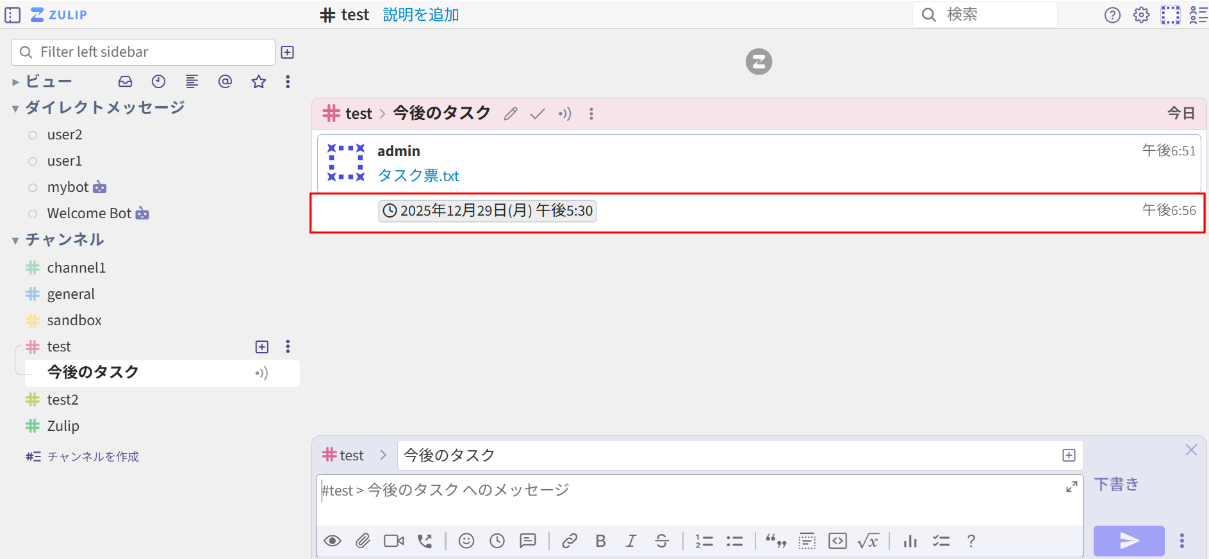Insert a math formula with the square-root icon
This screenshot has width=1209, height=559.
868,541
